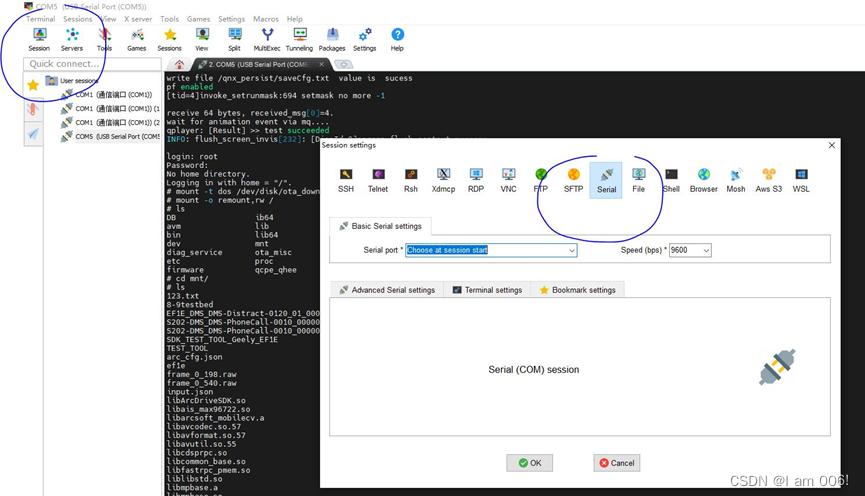Select WSL session type
The width and height of the screenshot is (865, 496).
click(x=802, y=180)
